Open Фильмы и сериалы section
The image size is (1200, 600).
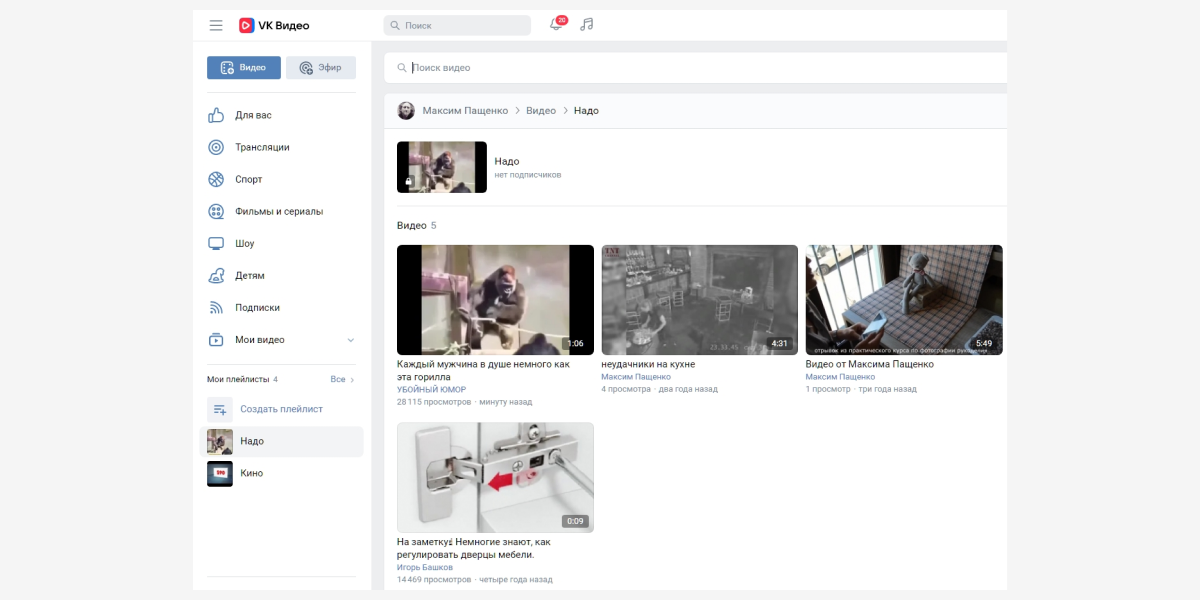(x=278, y=211)
